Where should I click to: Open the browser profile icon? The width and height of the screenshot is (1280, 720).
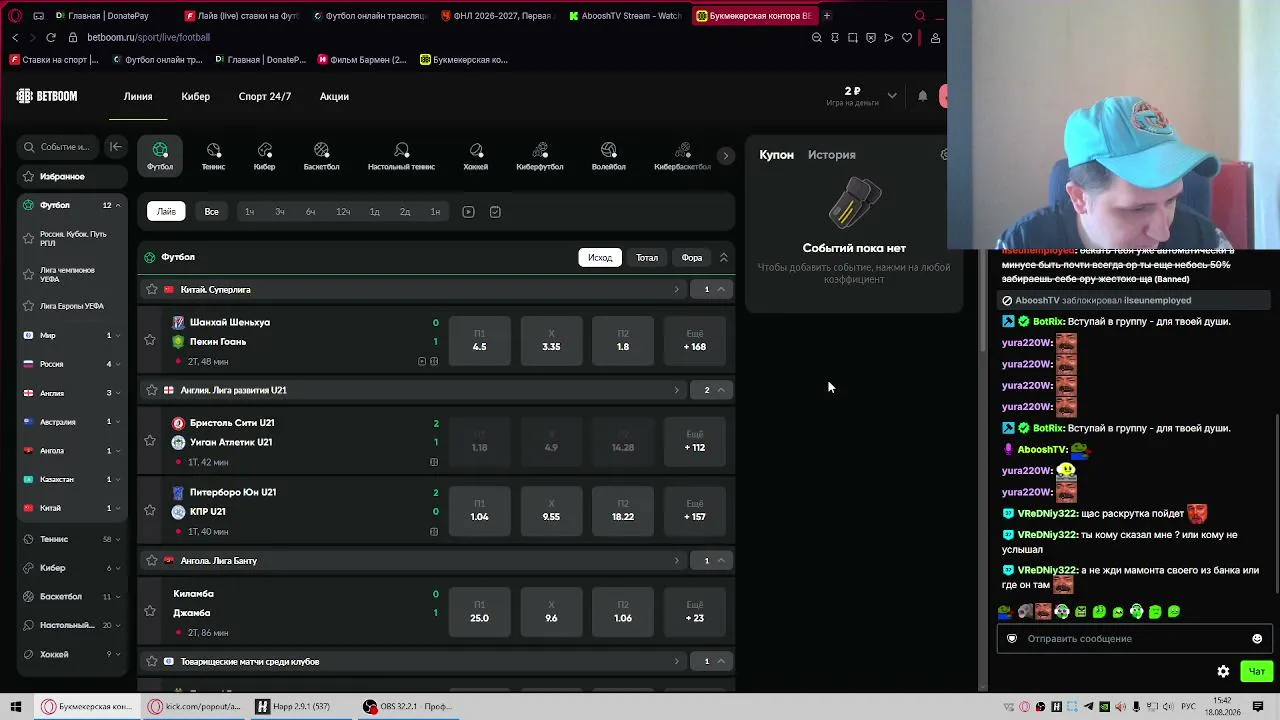(x=935, y=38)
